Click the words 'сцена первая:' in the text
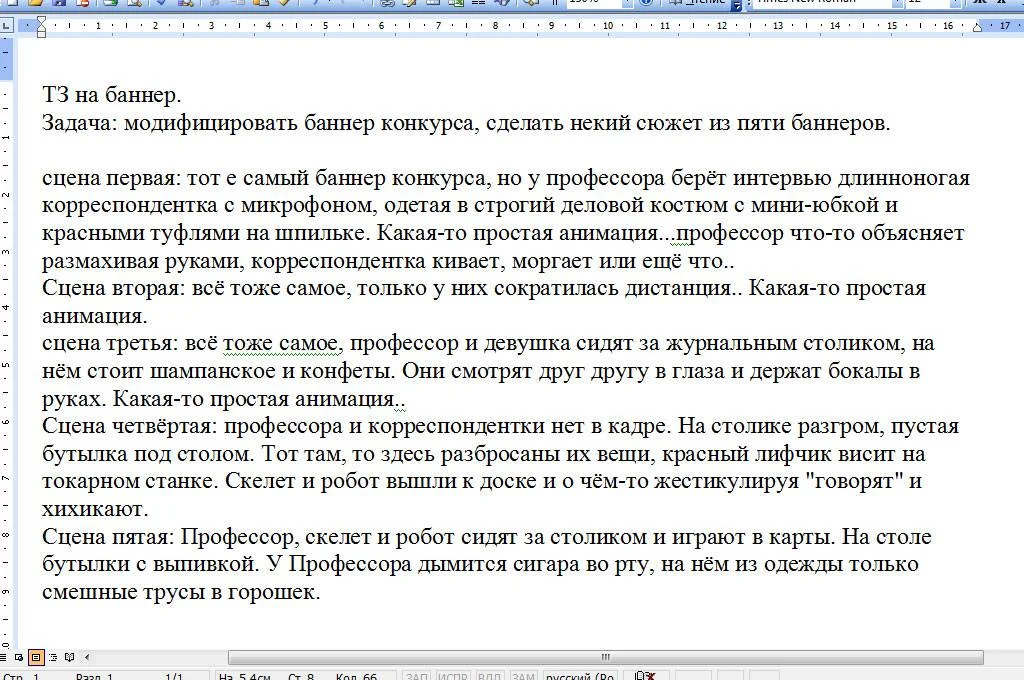The image size is (1024, 680). tap(111, 178)
